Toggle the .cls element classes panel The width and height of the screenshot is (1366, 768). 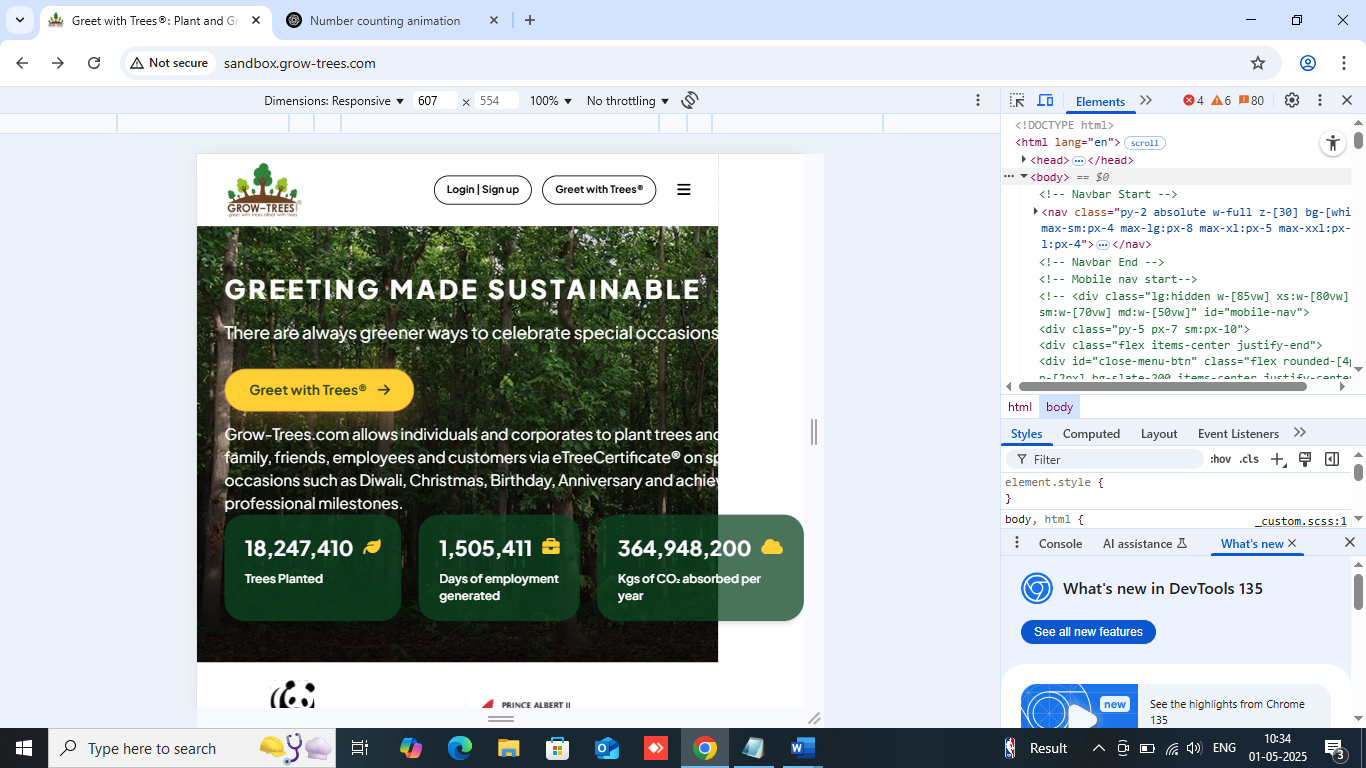pos(1249,459)
